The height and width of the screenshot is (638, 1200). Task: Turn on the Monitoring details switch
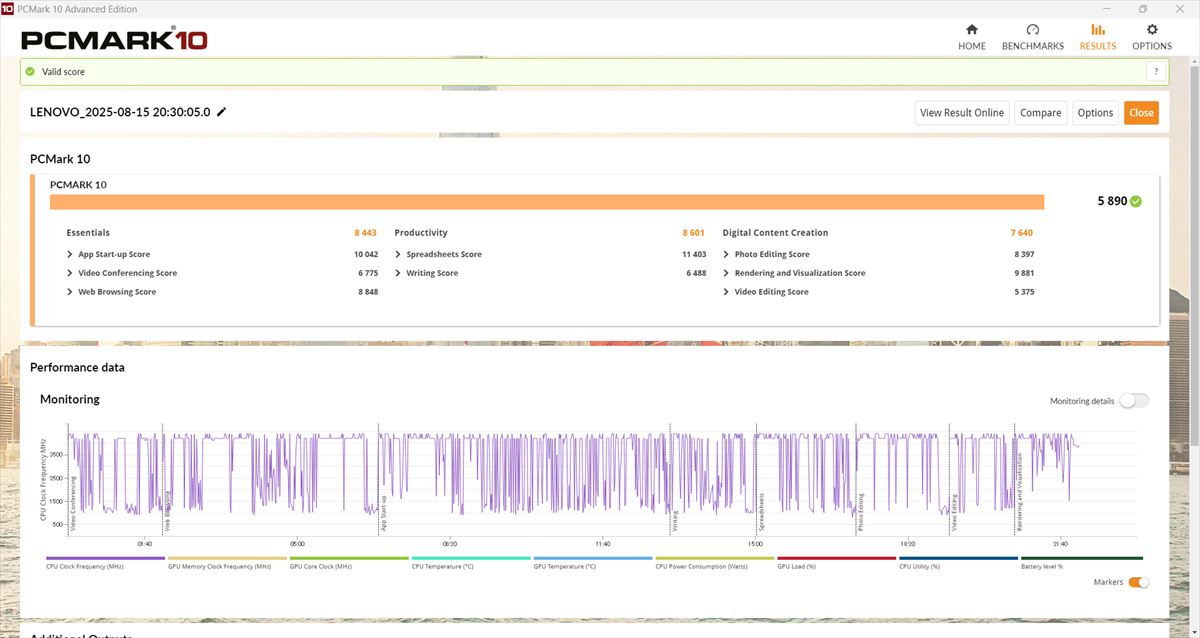[1134, 401]
